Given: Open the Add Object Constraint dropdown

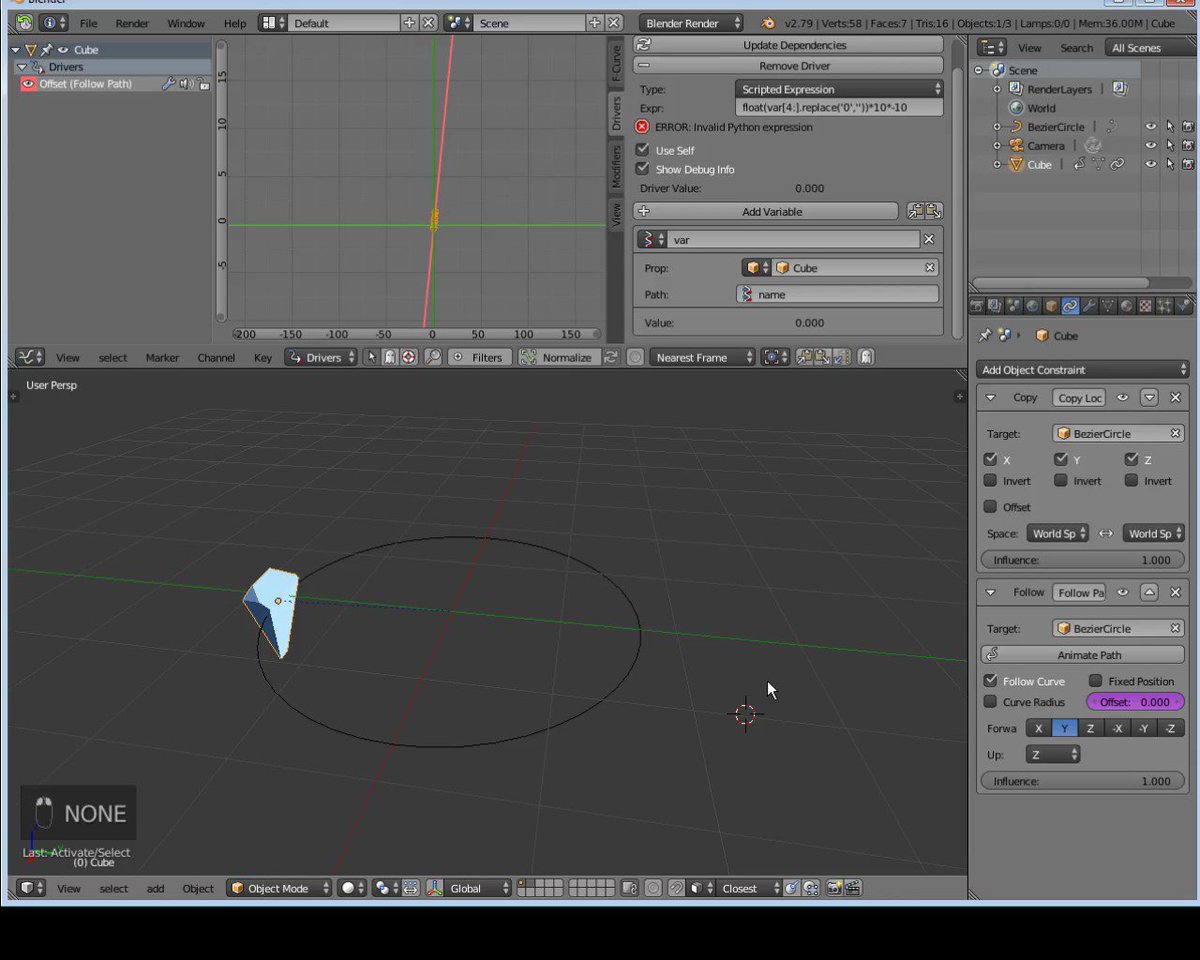Looking at the screenshot, I should pos(1082,369).
